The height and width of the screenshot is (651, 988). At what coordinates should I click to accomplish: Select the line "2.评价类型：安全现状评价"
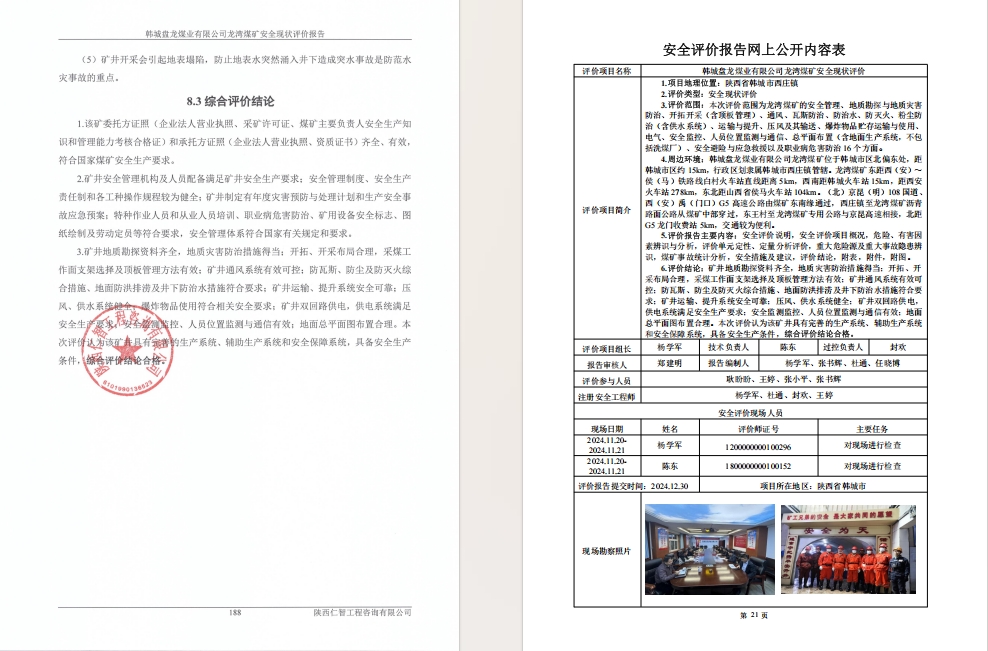(x=709, y=94)
